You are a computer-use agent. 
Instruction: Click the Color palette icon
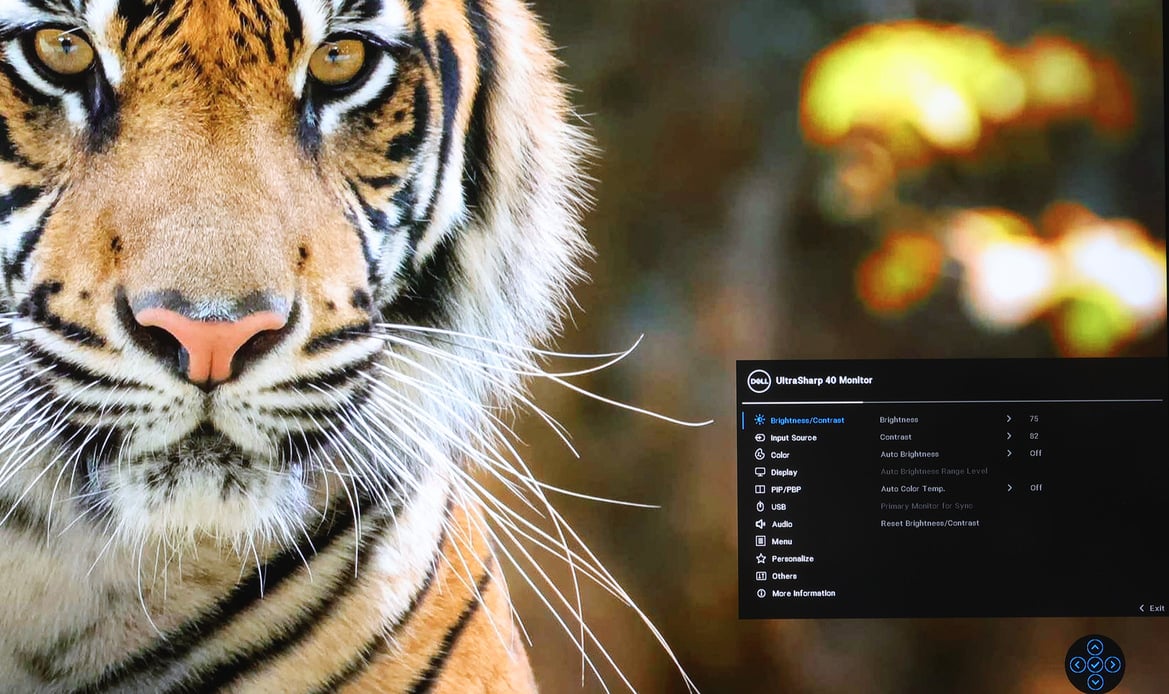pyautogui.click(x=760, y=455)
